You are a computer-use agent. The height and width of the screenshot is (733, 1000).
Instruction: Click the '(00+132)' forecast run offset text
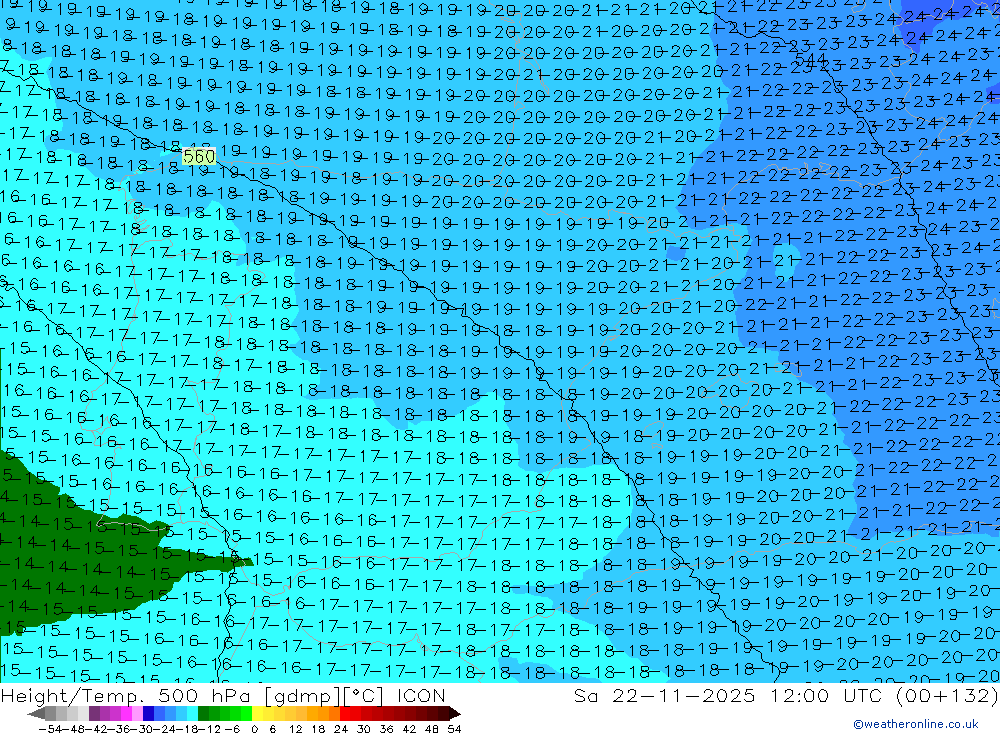946,695
